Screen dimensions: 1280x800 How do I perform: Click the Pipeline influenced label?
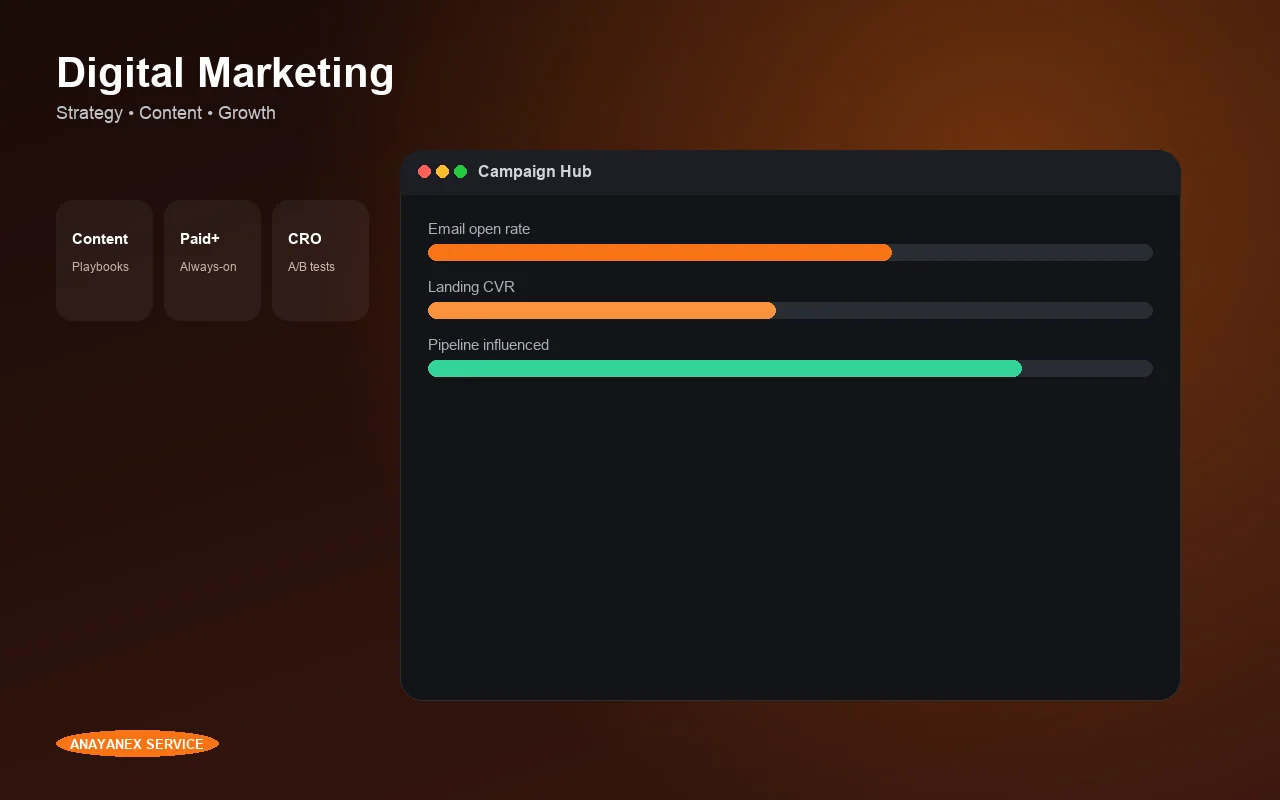click(488, 345)
